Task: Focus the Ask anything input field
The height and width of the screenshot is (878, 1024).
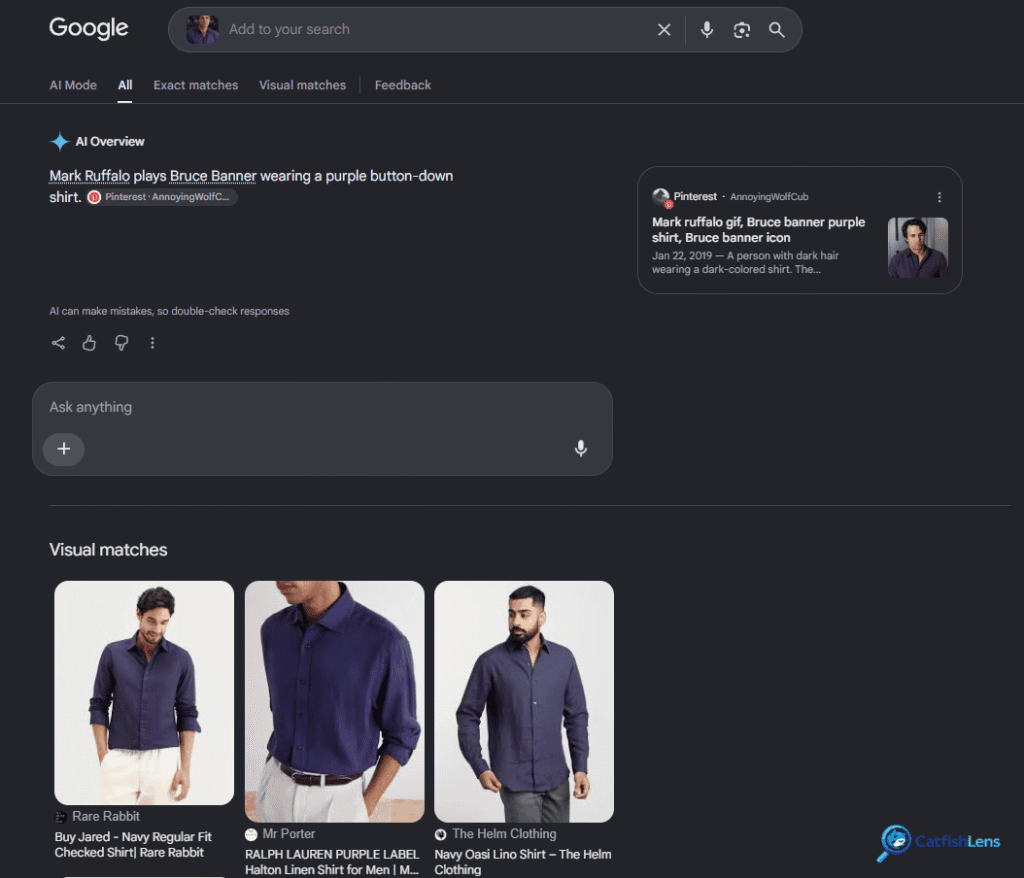Action: (x=322, y=407)
